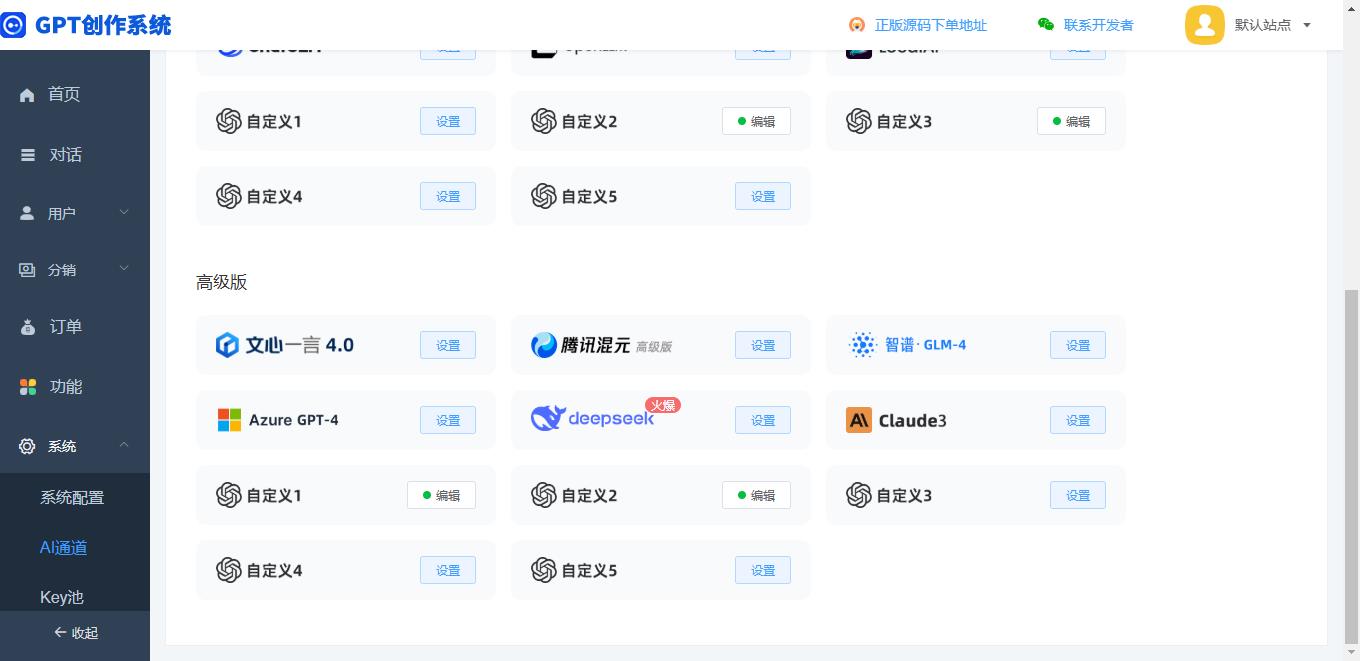Click the Azure GPT-4 Windows logo

229,420
